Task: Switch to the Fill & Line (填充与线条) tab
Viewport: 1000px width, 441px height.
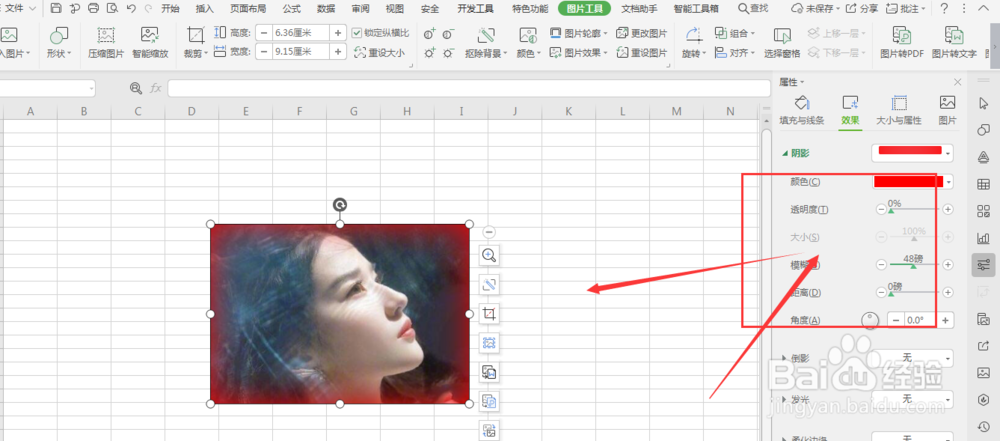Action: point(802,110)
